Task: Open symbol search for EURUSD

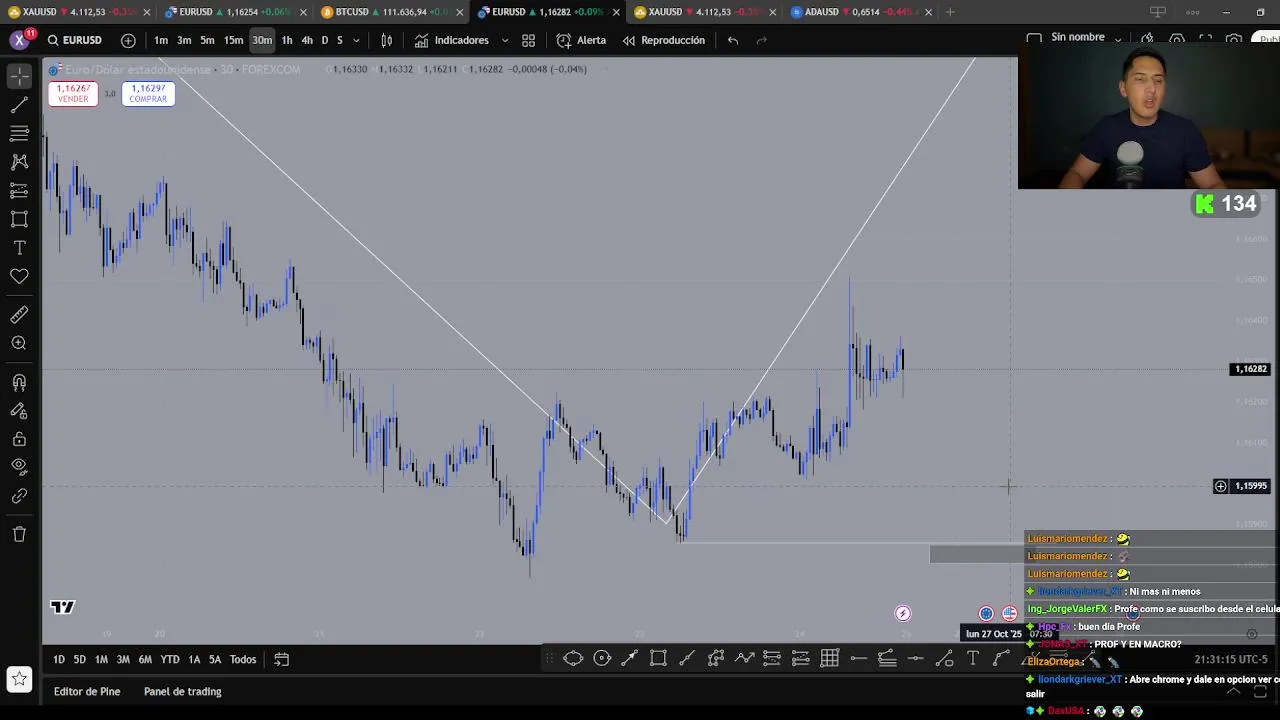Action: tap(74, 40)
